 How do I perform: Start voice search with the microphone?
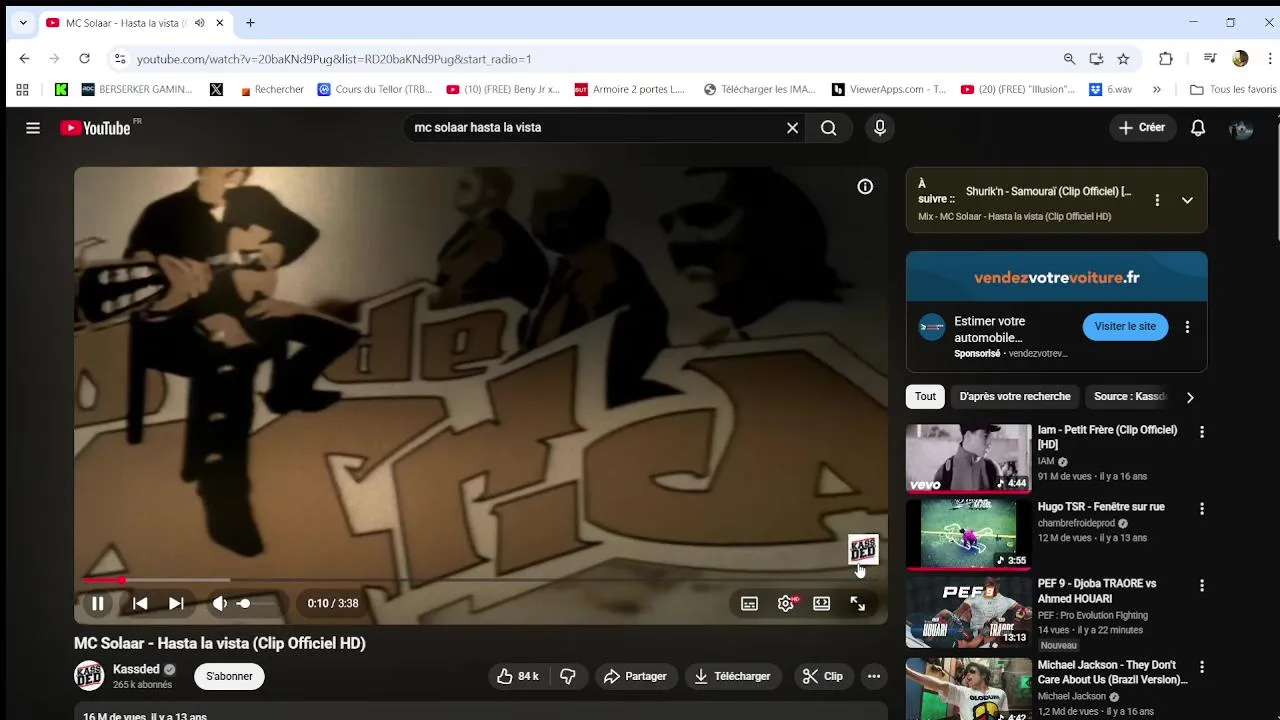pos(880,128)
